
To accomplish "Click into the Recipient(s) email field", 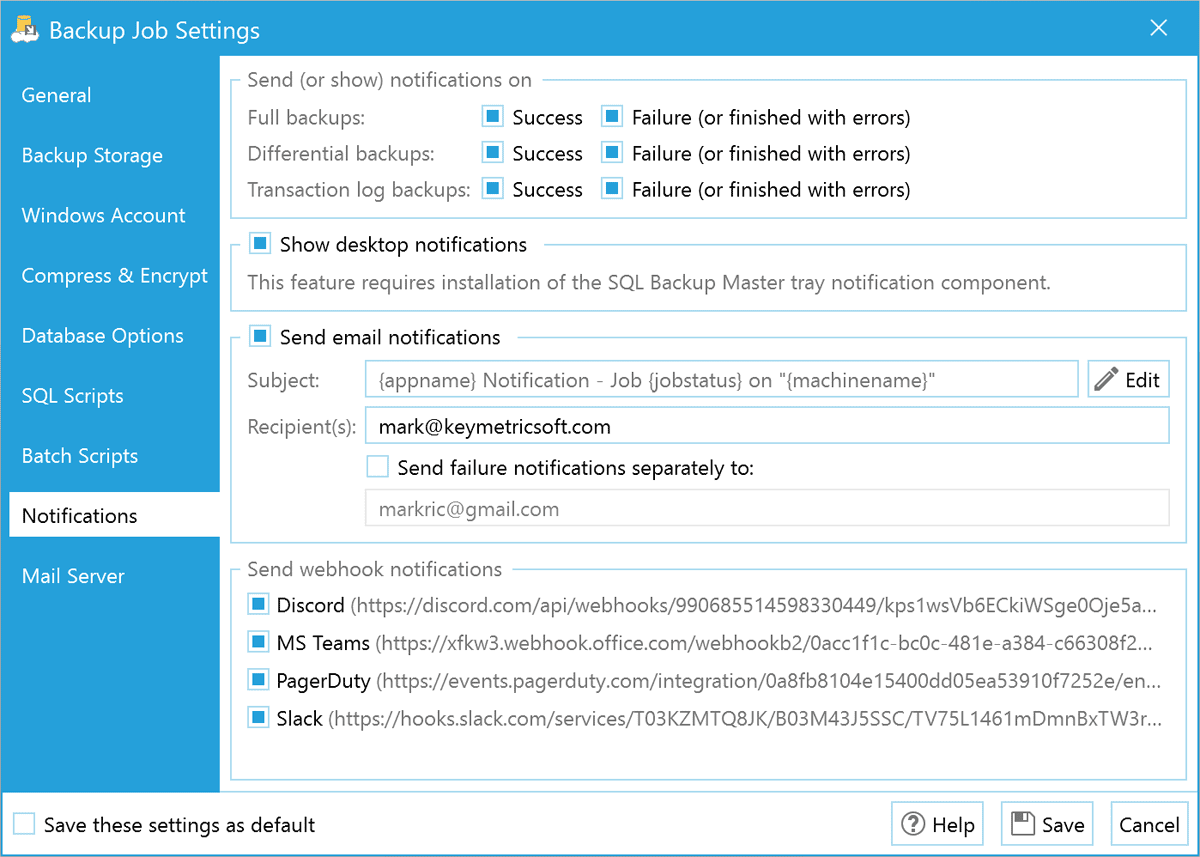I will click(x=766, y=427).
